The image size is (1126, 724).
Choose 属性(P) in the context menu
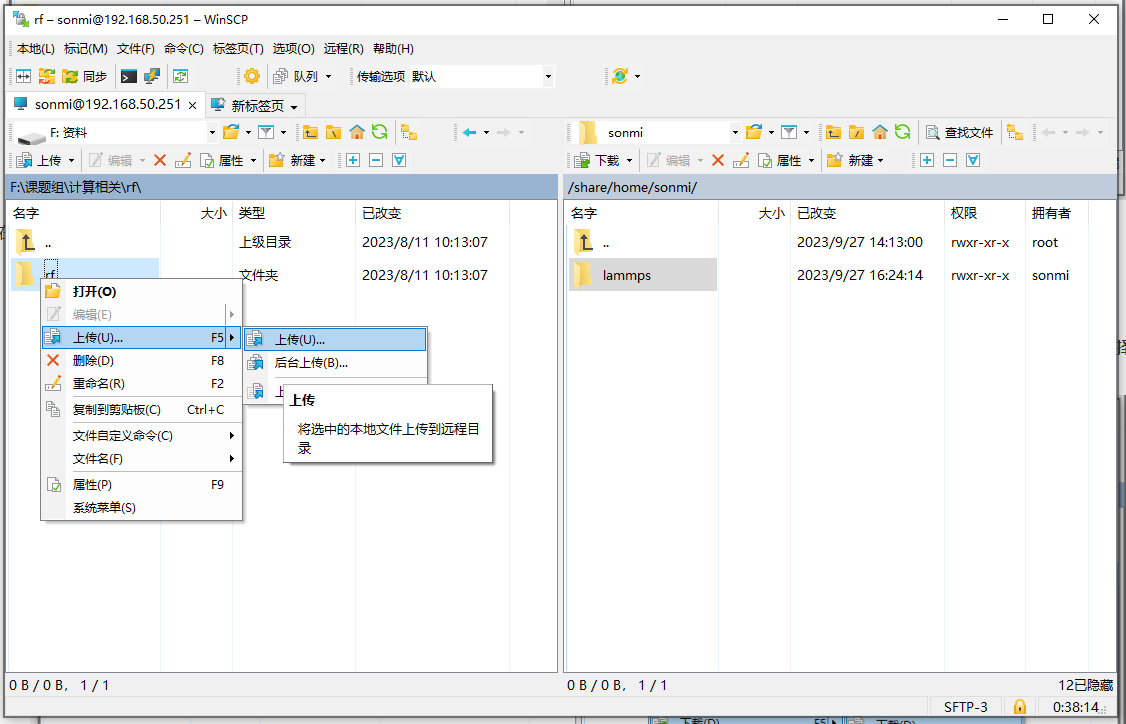pyautogui.click(x=141, y=485)
